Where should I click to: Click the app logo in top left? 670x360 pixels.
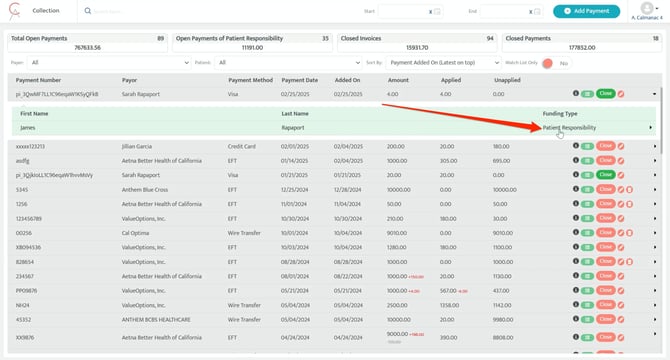coord(14,11)
